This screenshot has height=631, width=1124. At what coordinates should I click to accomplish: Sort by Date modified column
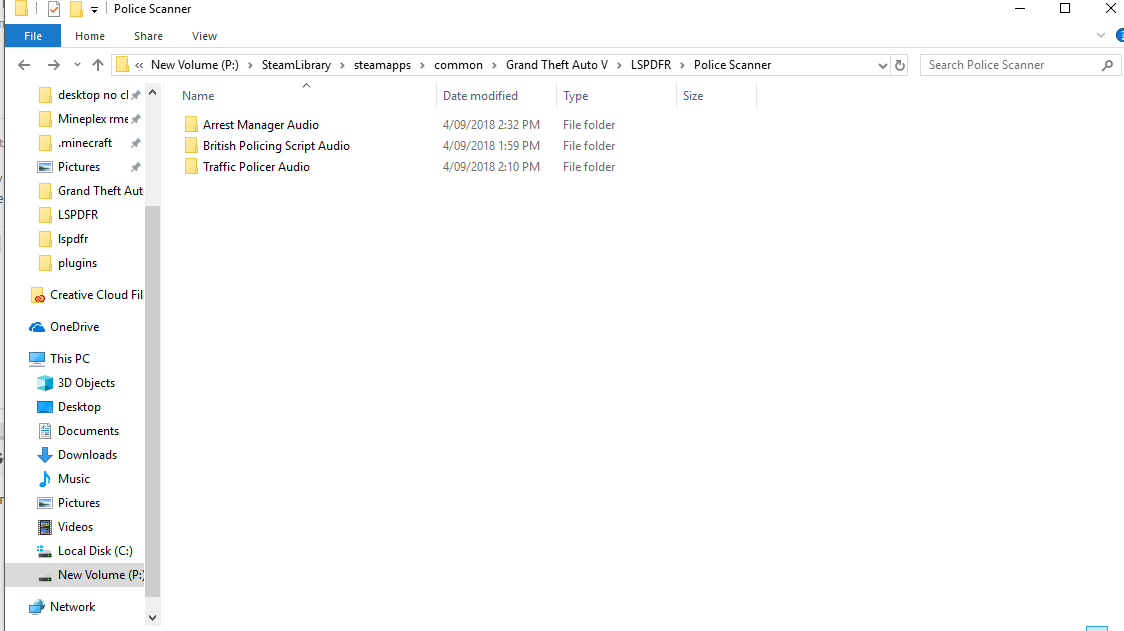(x=480, y=96)
